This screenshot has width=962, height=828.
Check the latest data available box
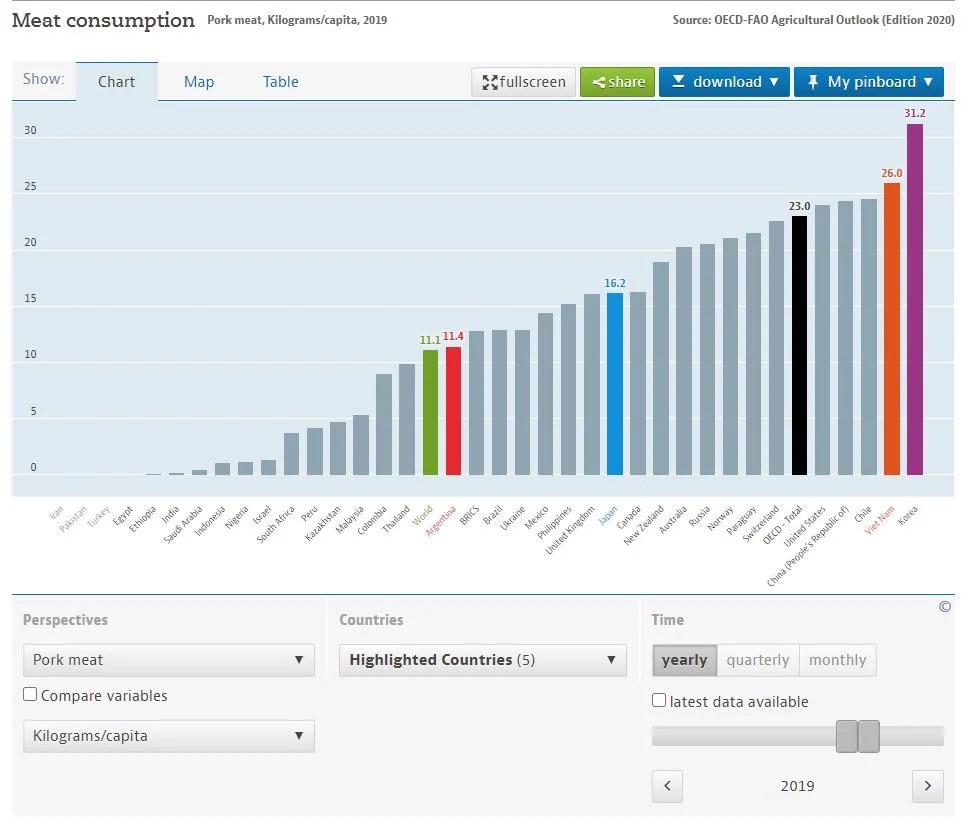pos(659,701)
